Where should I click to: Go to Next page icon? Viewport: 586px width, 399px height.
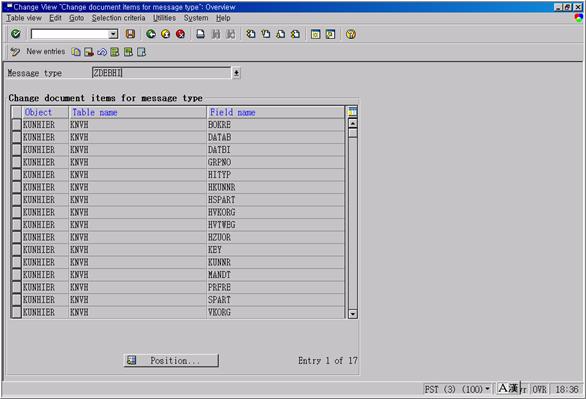click(x=280, y=34)
